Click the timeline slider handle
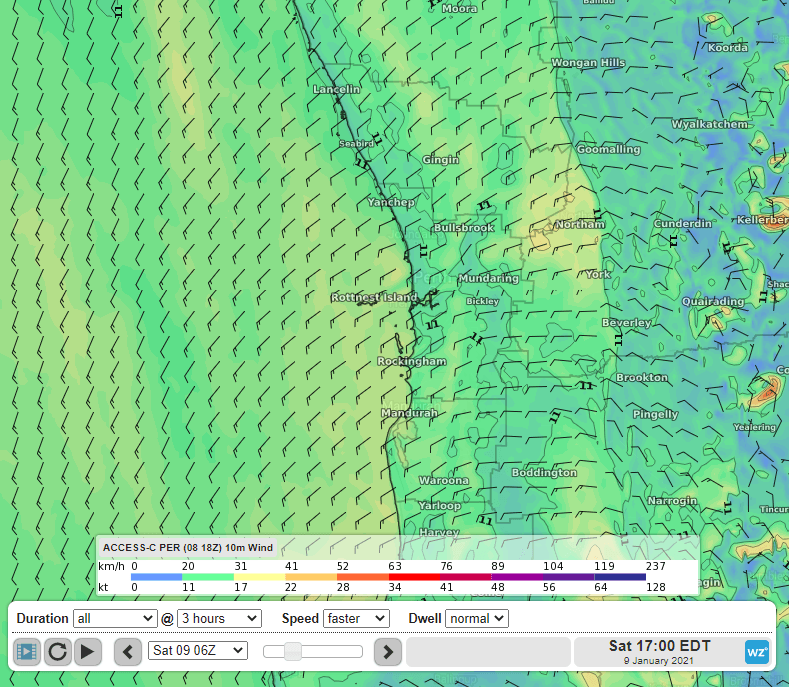This screenshot has height=687, width=789. pos(293,652)
